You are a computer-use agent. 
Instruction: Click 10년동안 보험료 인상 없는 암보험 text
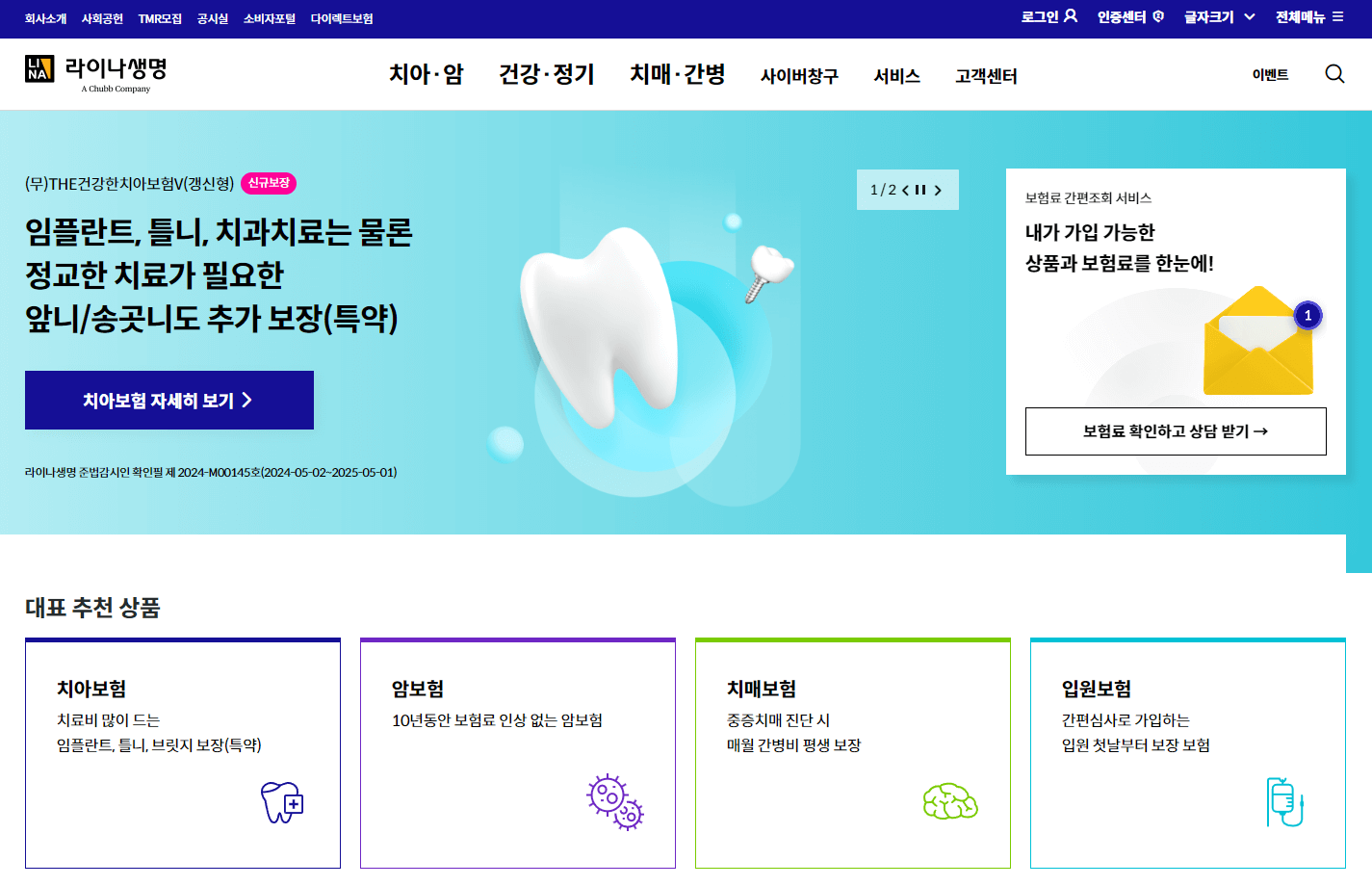pyautogui.click(x=497, y=720)
